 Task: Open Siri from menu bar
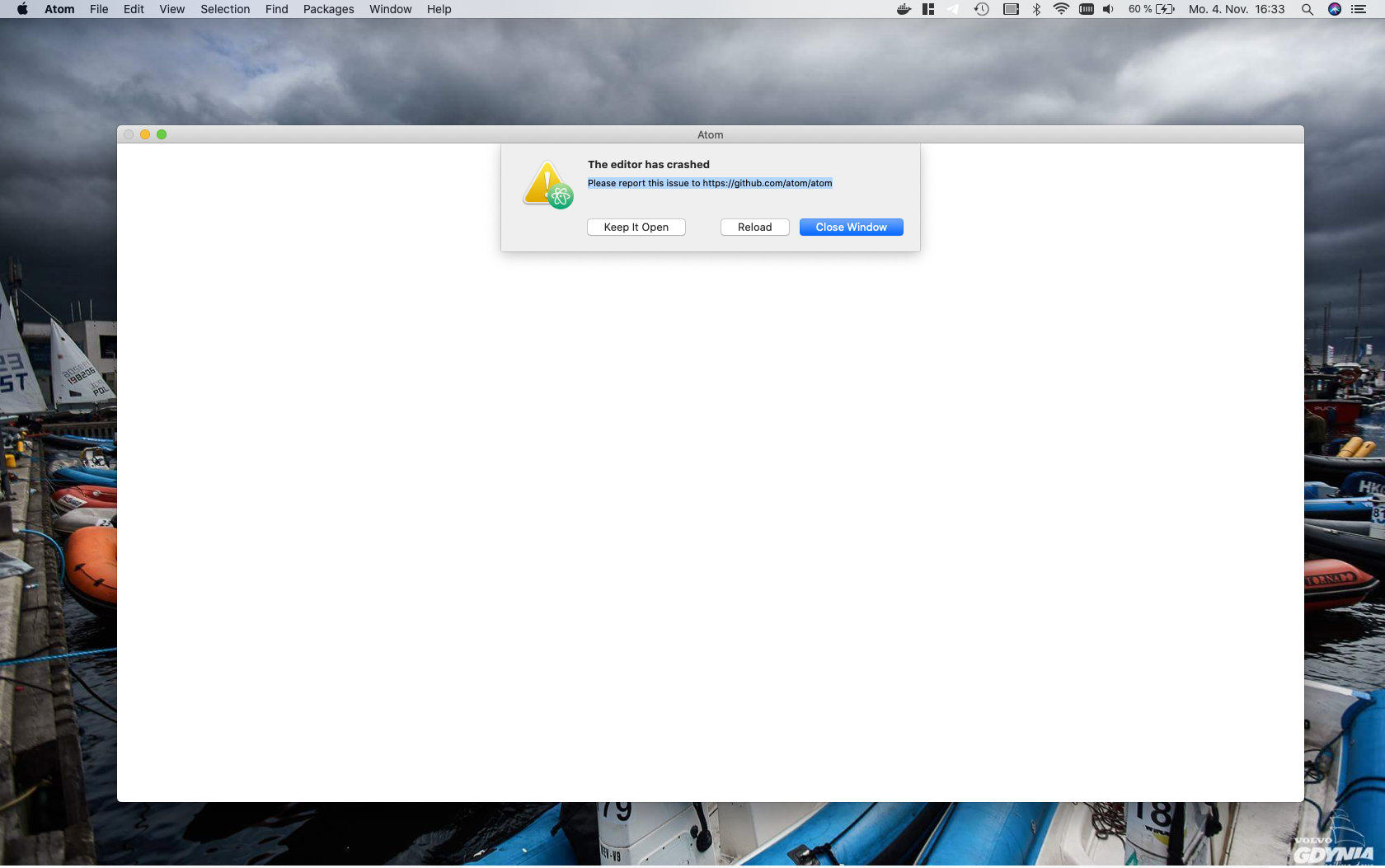1335,9
